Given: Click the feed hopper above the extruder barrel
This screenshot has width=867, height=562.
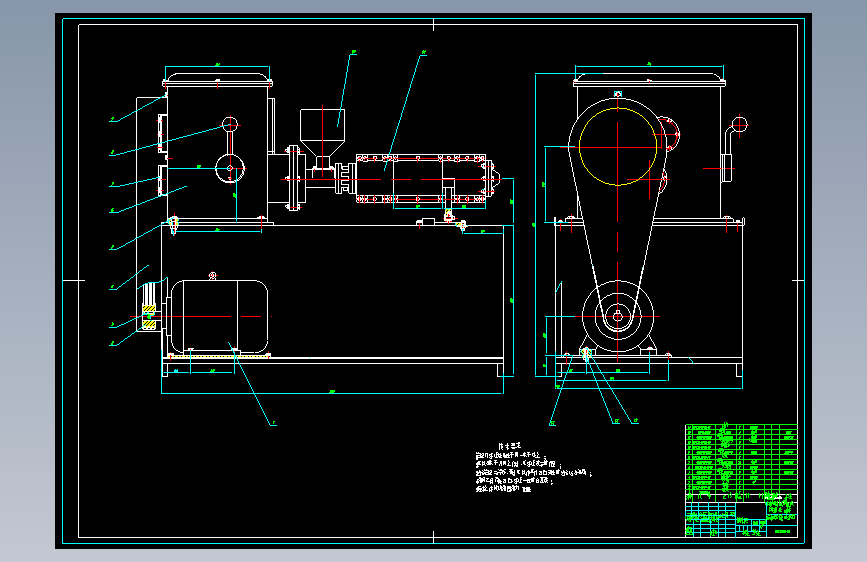Looking at the screenshot, I should (322, 140).
